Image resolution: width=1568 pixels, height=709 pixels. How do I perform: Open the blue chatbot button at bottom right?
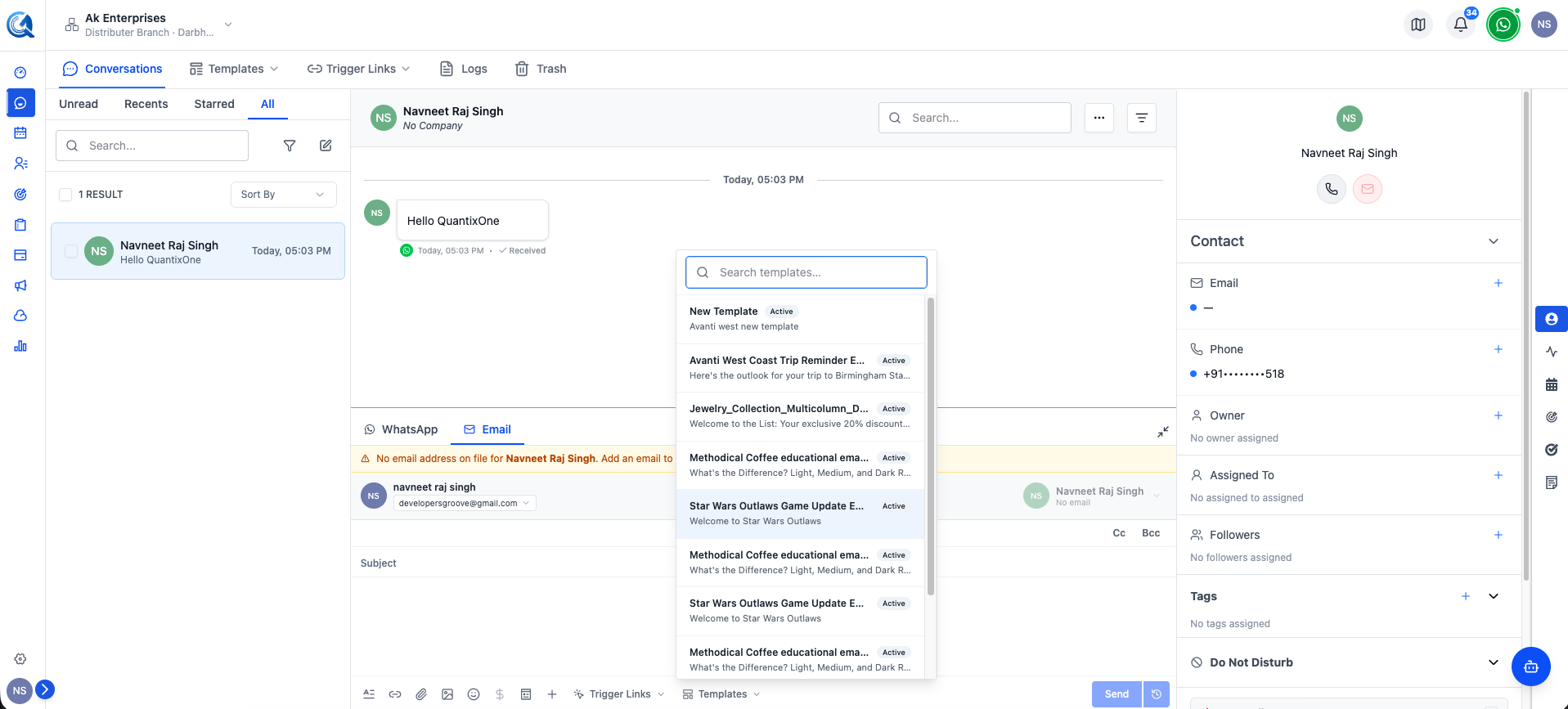tap(1531, 666)
